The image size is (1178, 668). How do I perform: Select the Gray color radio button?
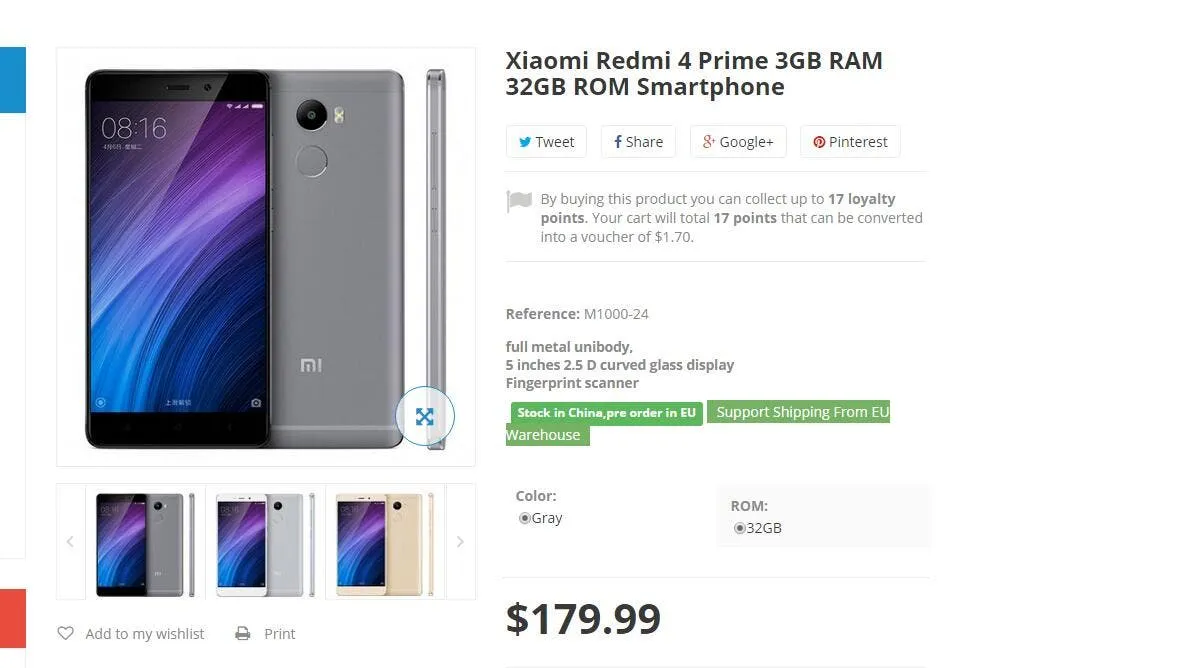tap(524, 518)
